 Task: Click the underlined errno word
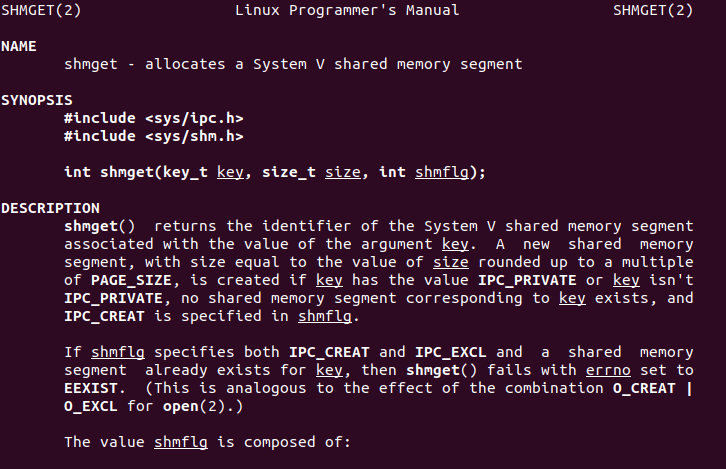point(608,370)
